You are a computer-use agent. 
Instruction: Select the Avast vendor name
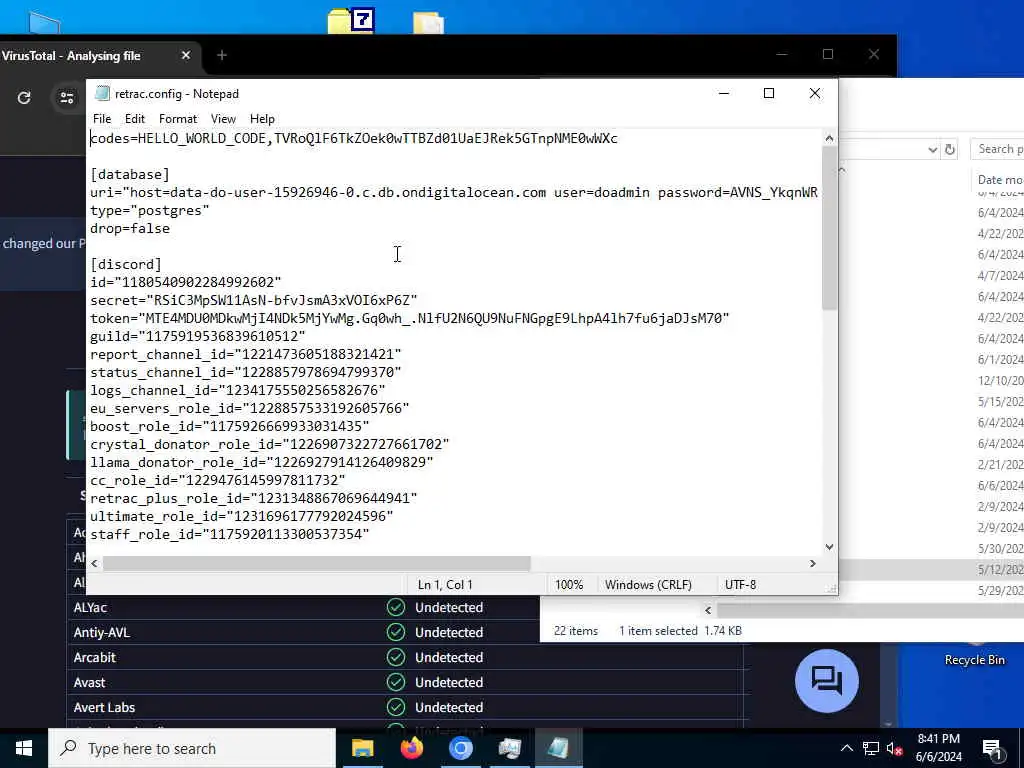click(89, 682)
